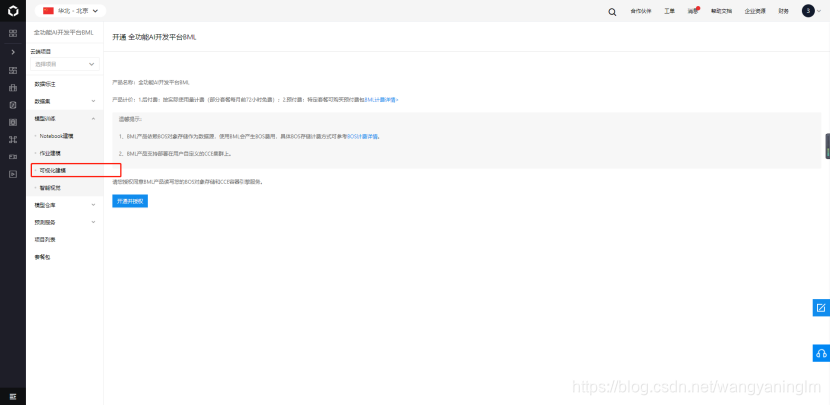Open 财务 in top navigation

click(x=783, y=11)
